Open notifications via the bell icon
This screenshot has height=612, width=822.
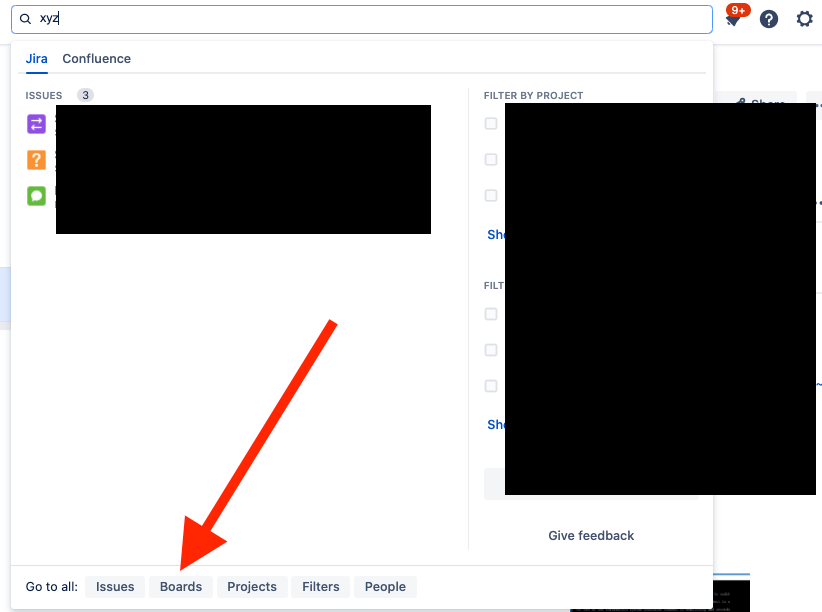[x=733, y=19]
